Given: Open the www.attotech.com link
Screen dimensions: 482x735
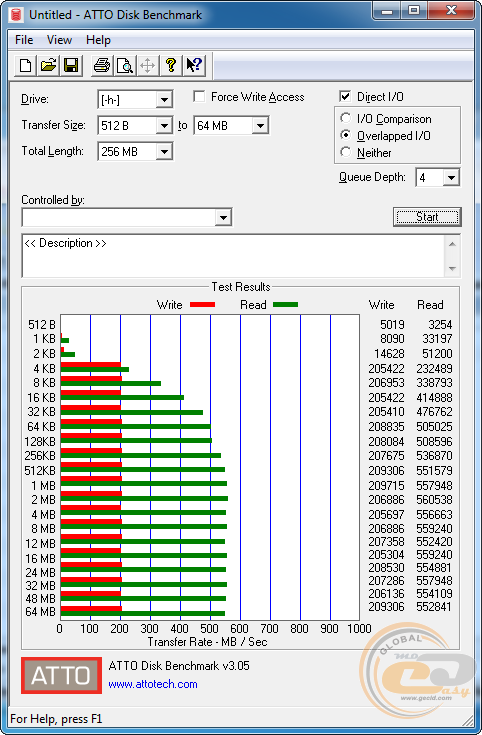Looking at the screenshot, I should [x=153, y=684].
